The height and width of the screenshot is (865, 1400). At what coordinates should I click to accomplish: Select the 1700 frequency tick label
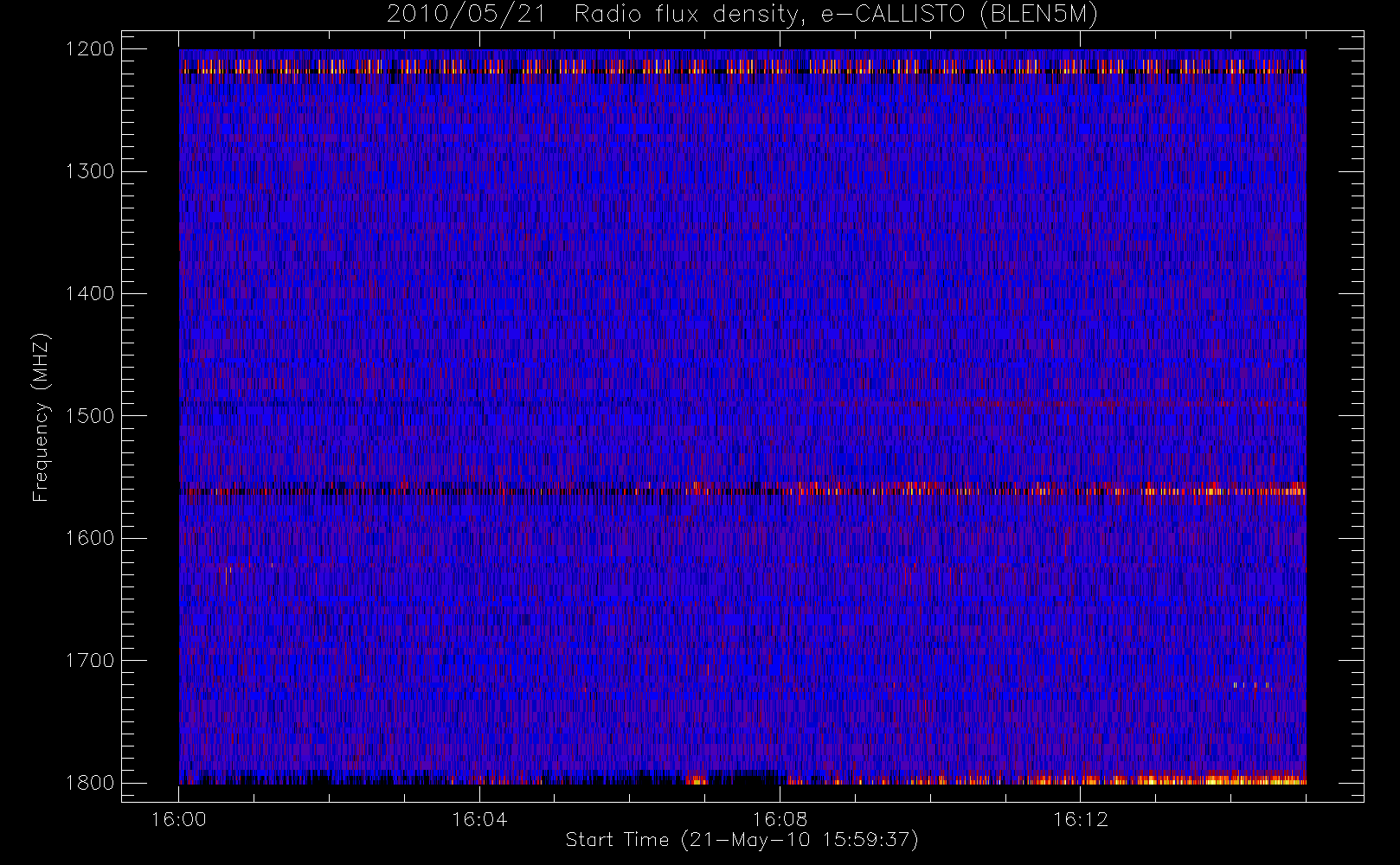coord(90,660)
